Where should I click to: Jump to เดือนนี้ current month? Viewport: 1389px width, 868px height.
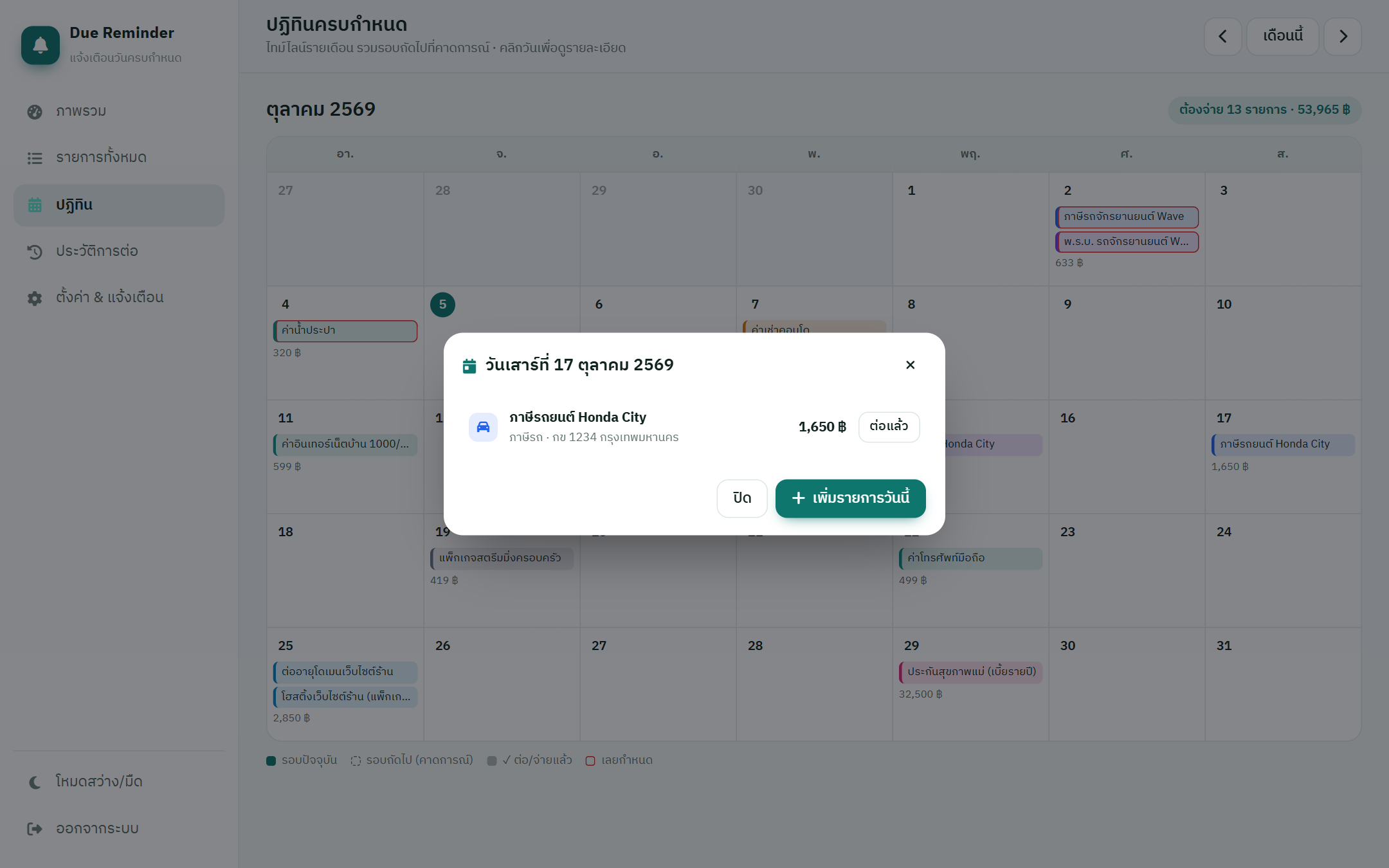pos(1282,37)
